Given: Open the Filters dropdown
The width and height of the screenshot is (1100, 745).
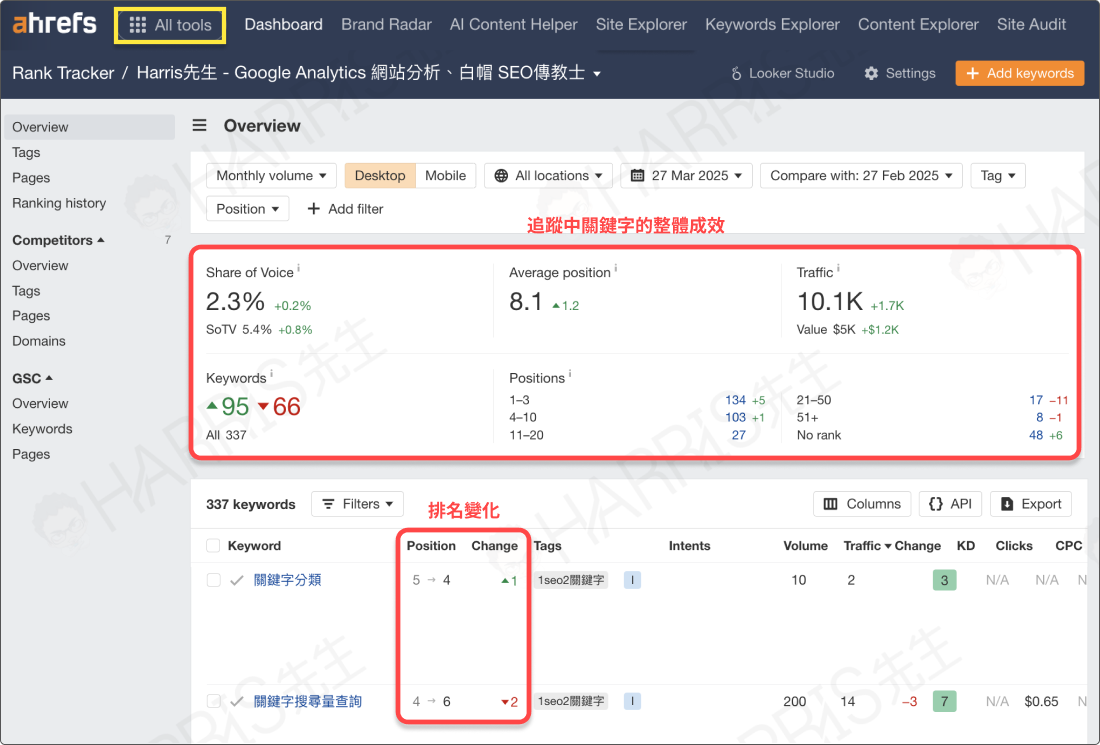Looking at the screenshot, I should click(x=357, y=504).
